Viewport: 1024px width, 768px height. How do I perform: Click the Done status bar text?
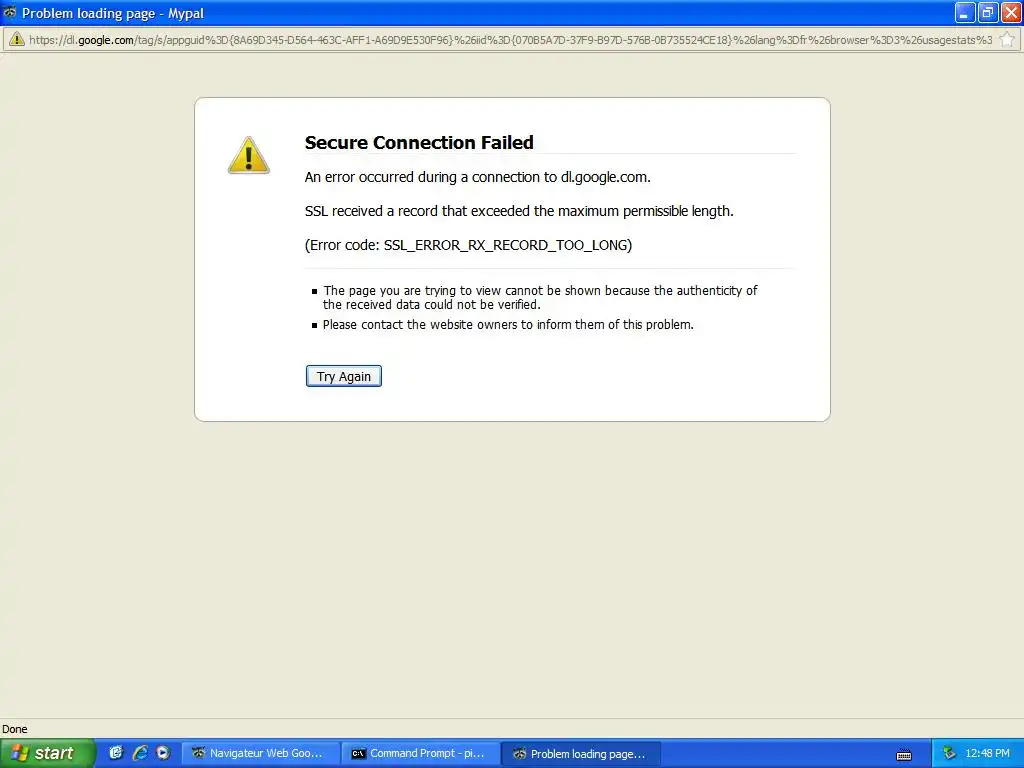point(14,729)
